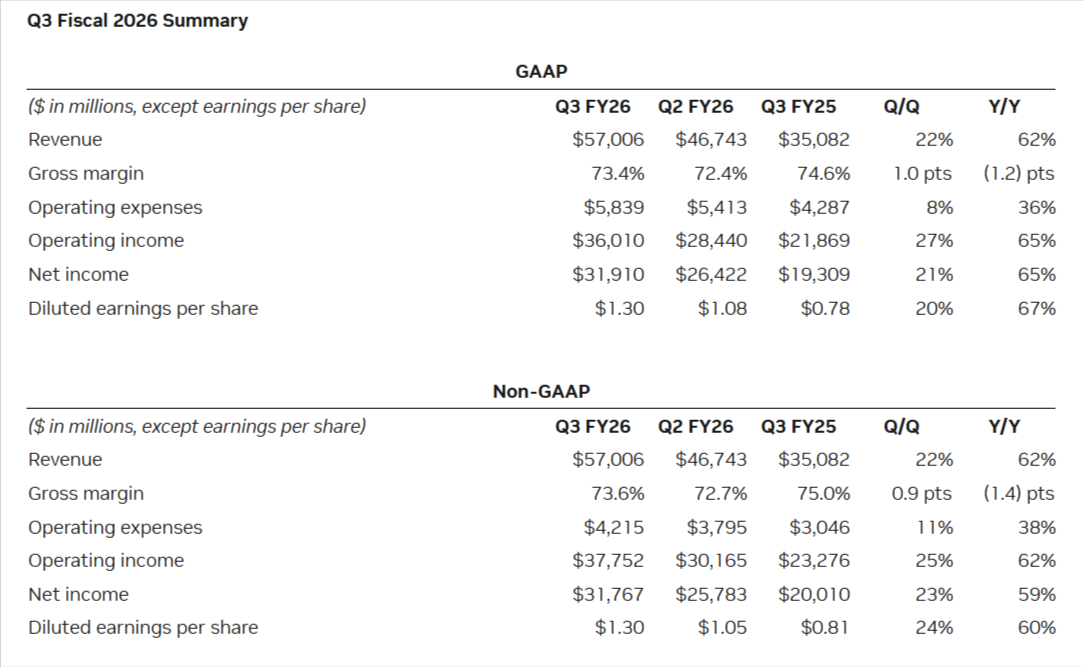Click GAAP operating income $36,010 cell

click(608, 240)
